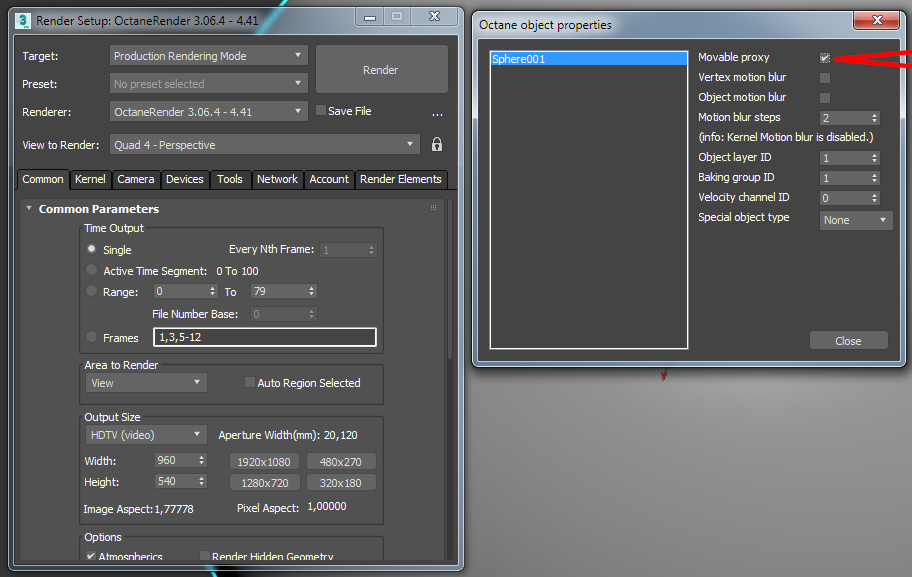Apply the 320x180 preset size
This screenshot has width=912, height=577.
coord(341,483)
